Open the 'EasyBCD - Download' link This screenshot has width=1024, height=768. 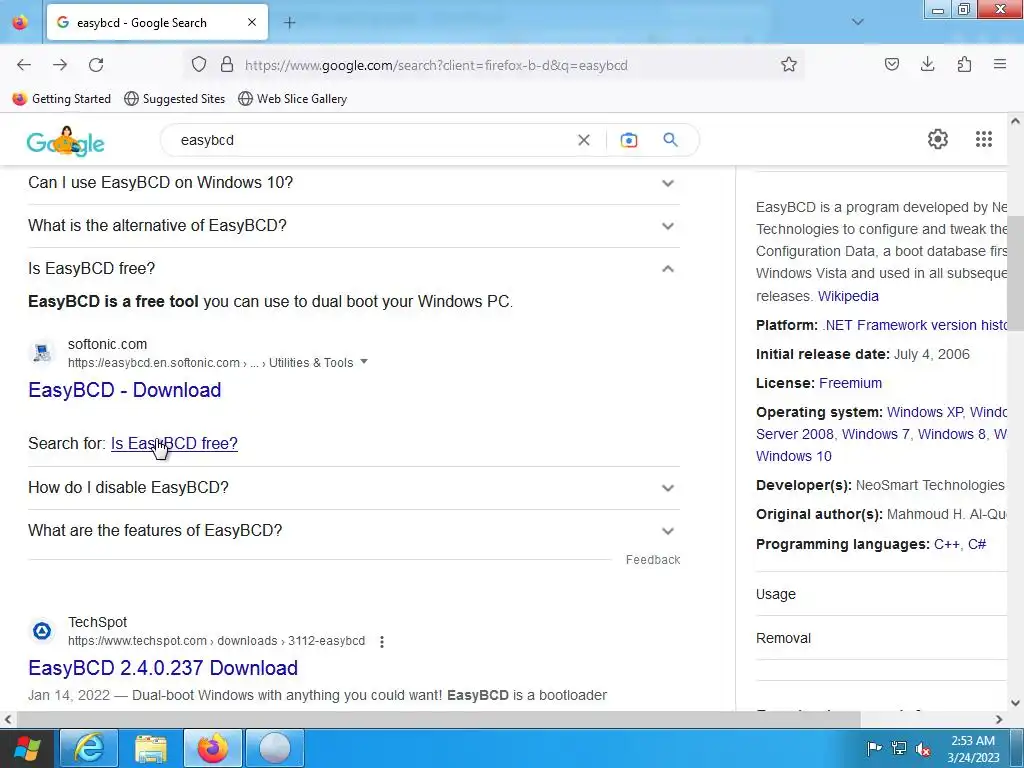pos(125,390)
